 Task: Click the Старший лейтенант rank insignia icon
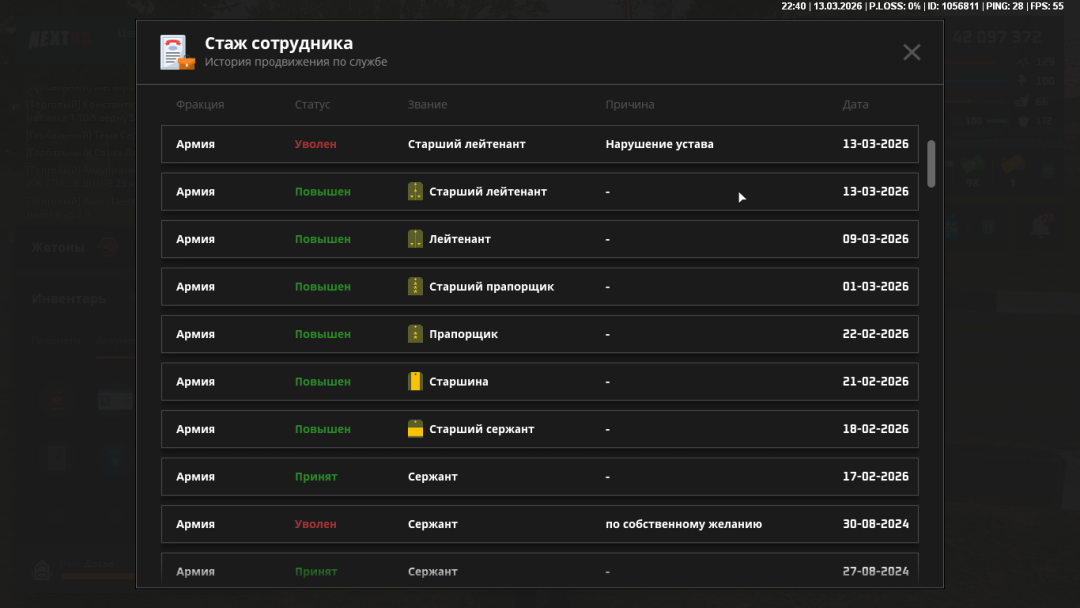(x=416, y=192)
